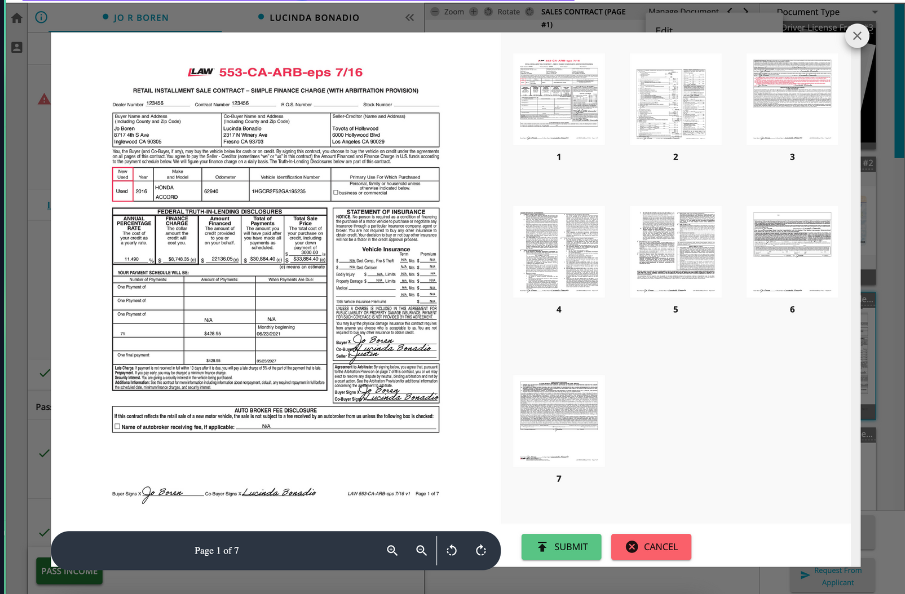Zoom in using the magnifier in the preview toolbar
The image size is (905, 594).
tap(392, 549)
